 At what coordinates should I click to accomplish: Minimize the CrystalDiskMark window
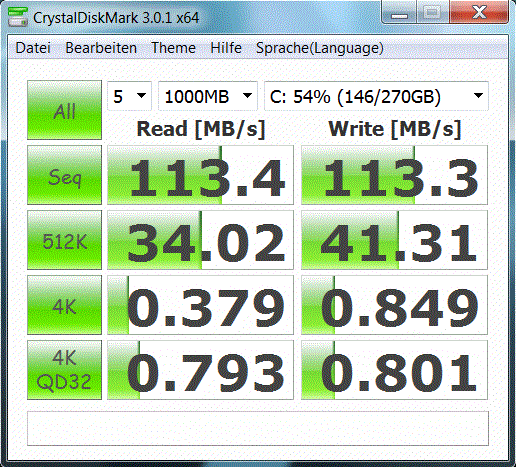(399, 13)
